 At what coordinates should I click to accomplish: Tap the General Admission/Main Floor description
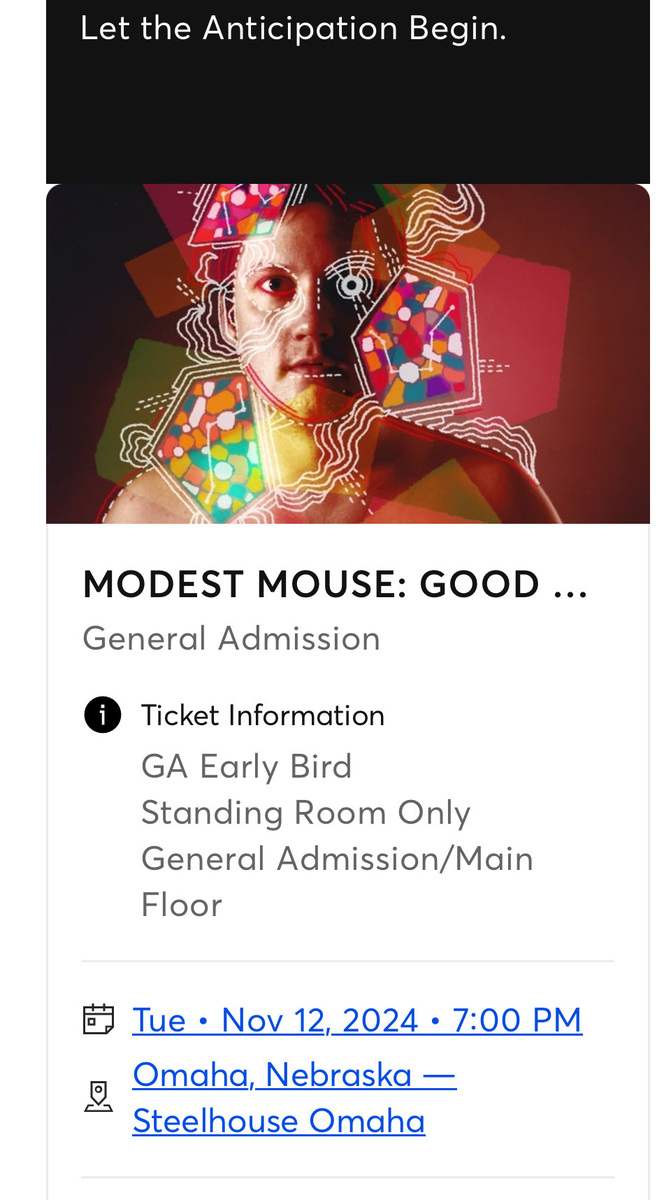pos(337,881)
